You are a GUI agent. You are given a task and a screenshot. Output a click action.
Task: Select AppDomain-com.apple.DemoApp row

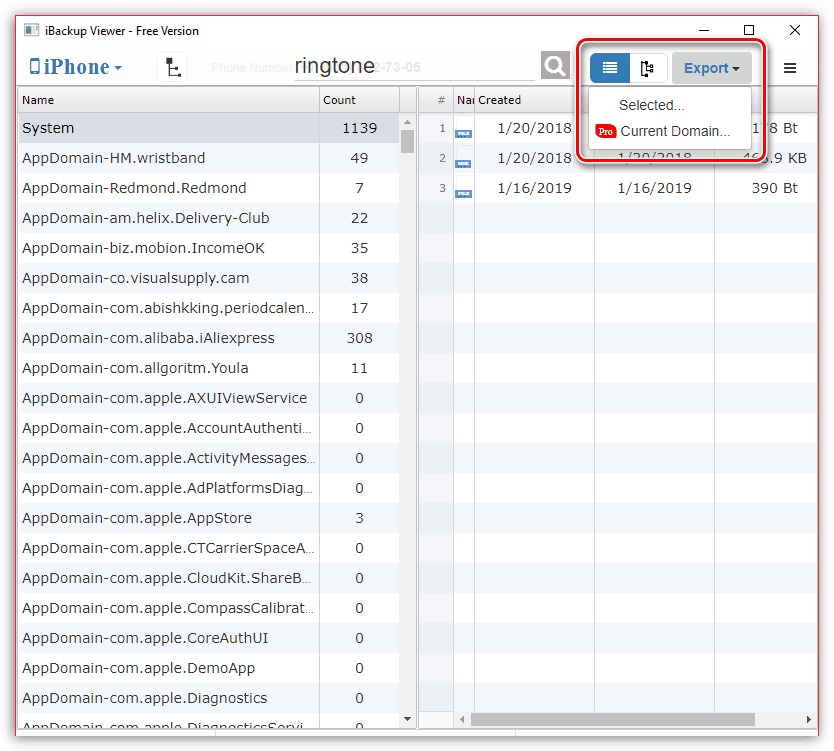208,668
